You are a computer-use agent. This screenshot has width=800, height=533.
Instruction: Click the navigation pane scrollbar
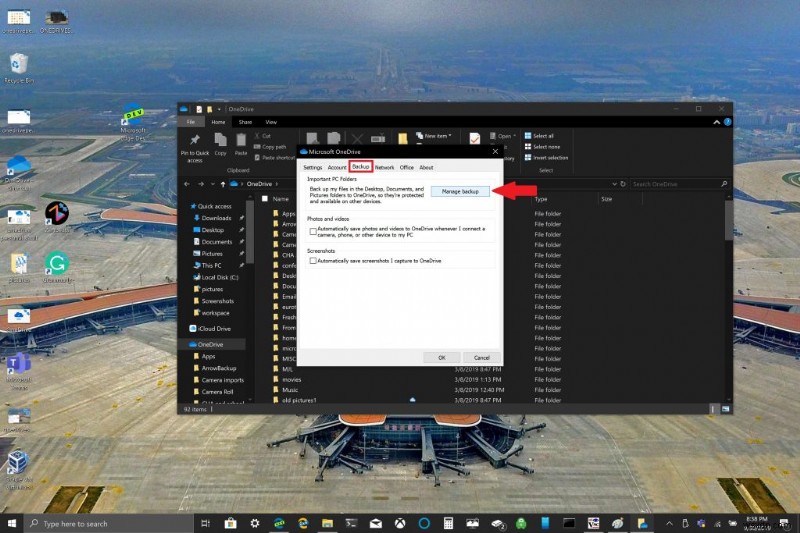(250, 233)
